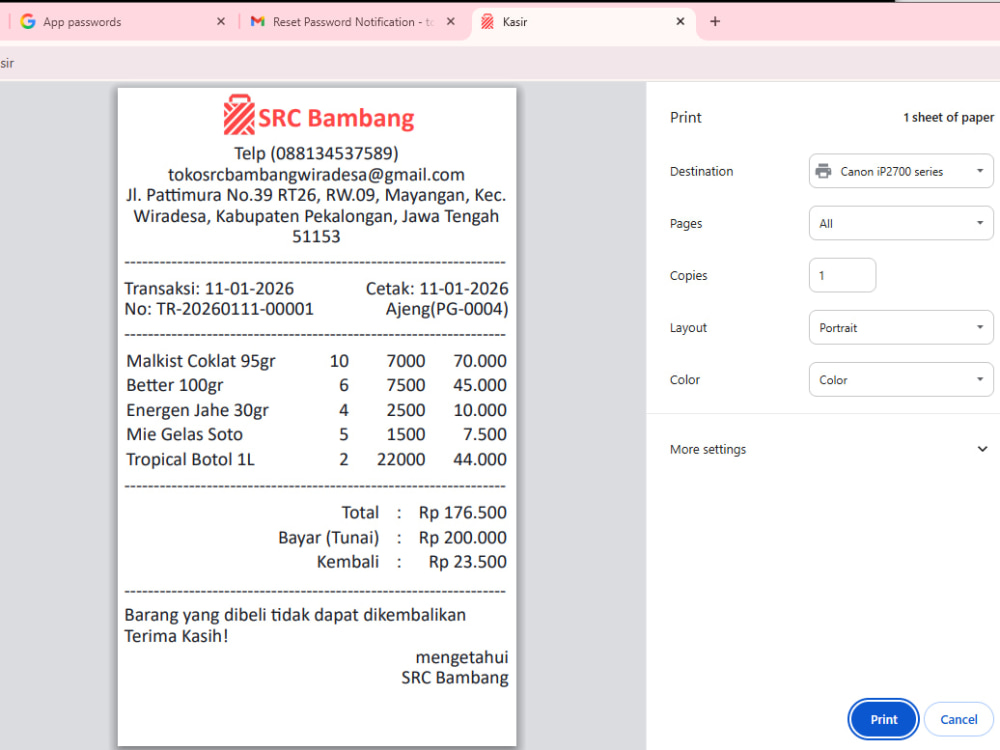Click 'Malkist Coklat 95gr' item row
This screenshot has width=1000, height=750.
pyautogui.click(x=316, y=361)
